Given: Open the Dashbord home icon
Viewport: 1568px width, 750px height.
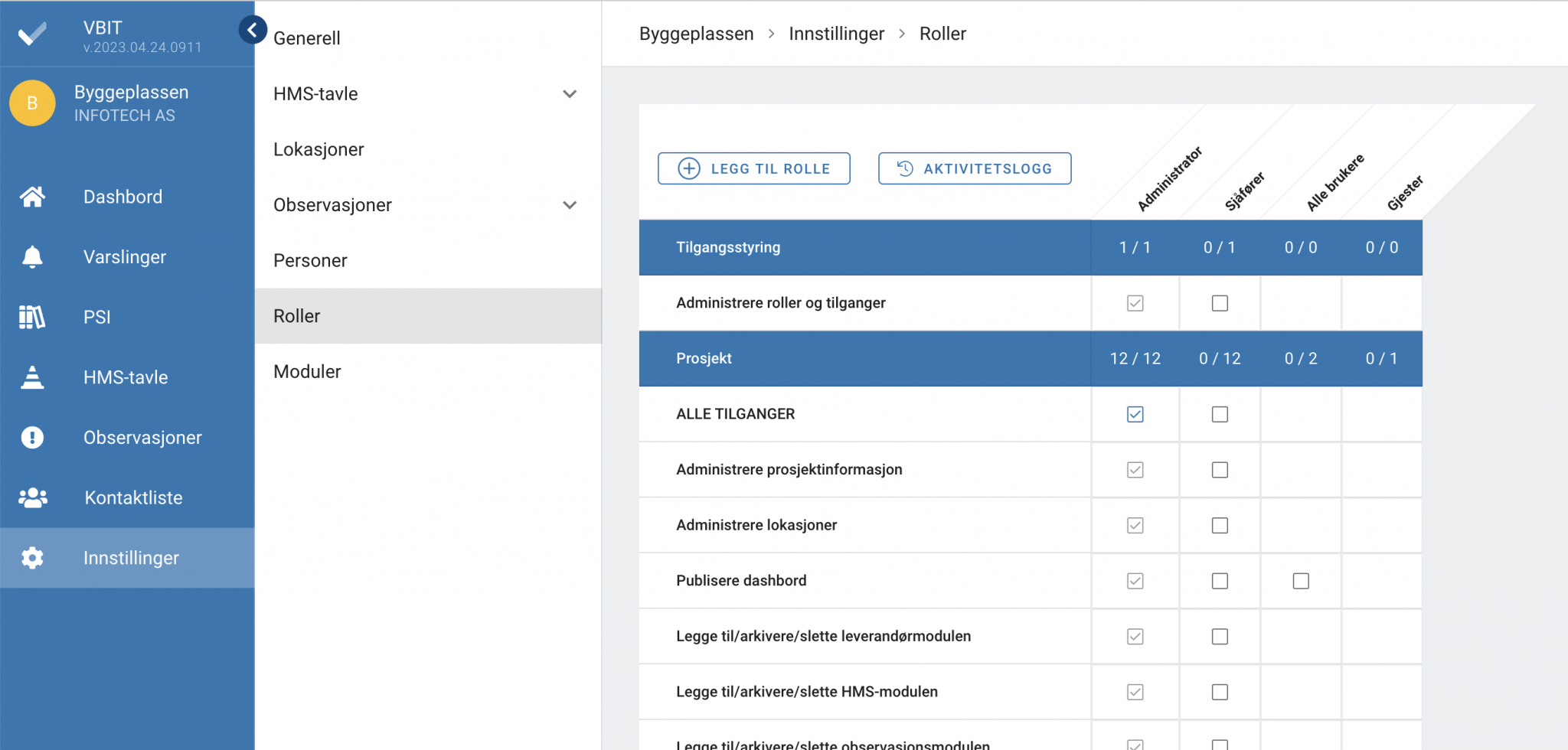Looking at the screenshot, I should pyautogui.click(x=32, y=197).
